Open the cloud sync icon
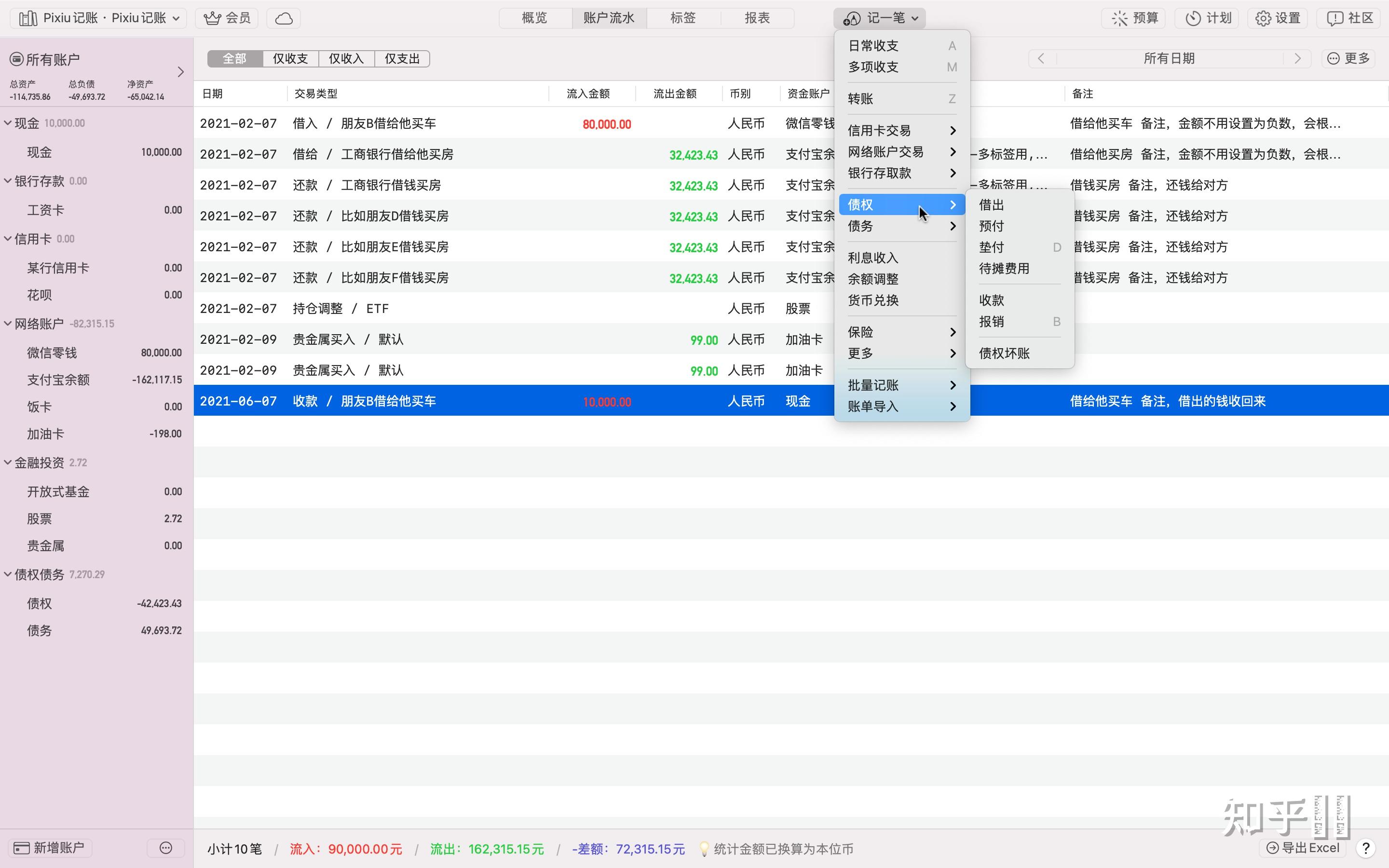Screen dimensions: 1389x868 tap(284, 18)
